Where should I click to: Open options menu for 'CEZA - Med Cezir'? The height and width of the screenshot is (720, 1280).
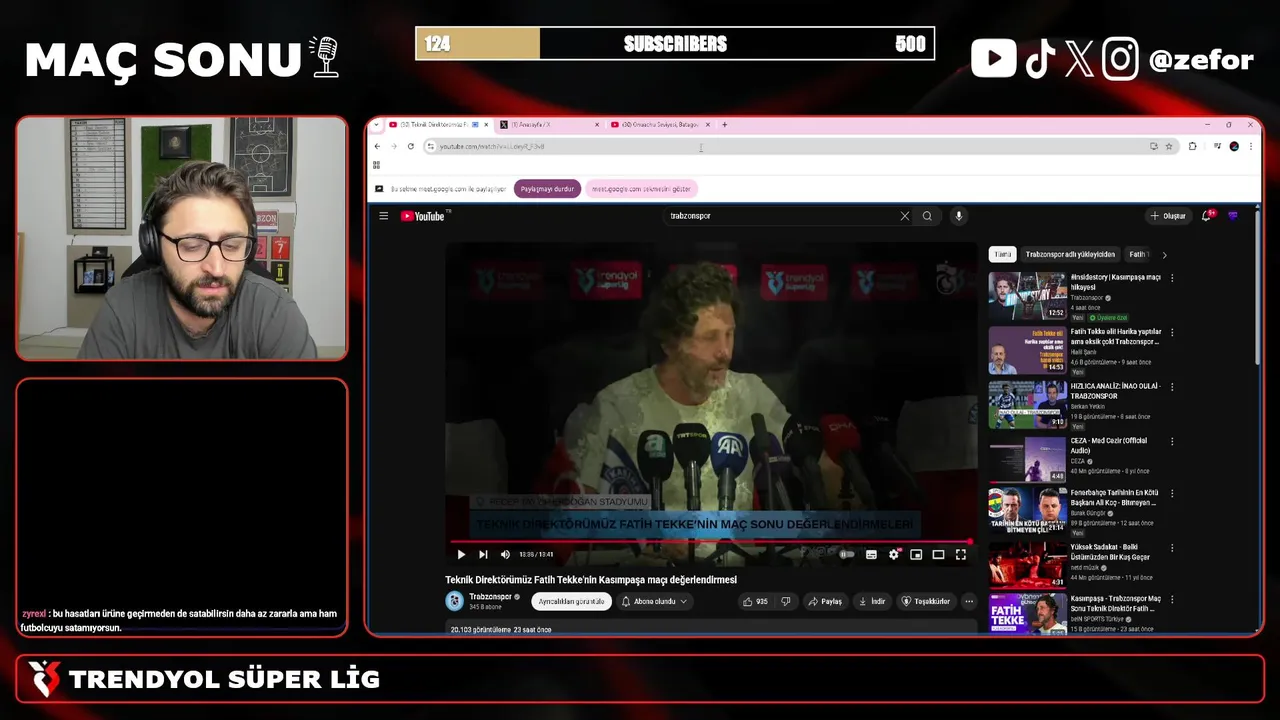coord(1172,441)
